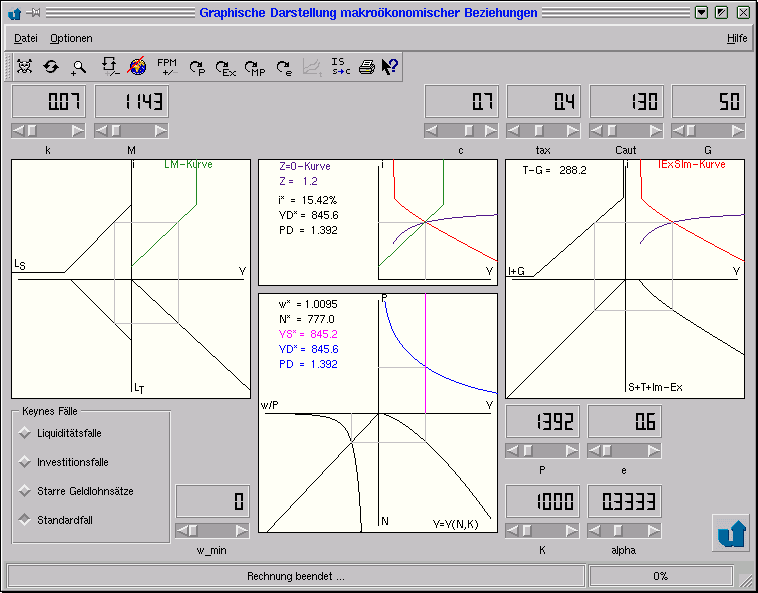Increase G with right slider arrow
The width and height of the screenshot is (758, 593).
pos(738,130)
